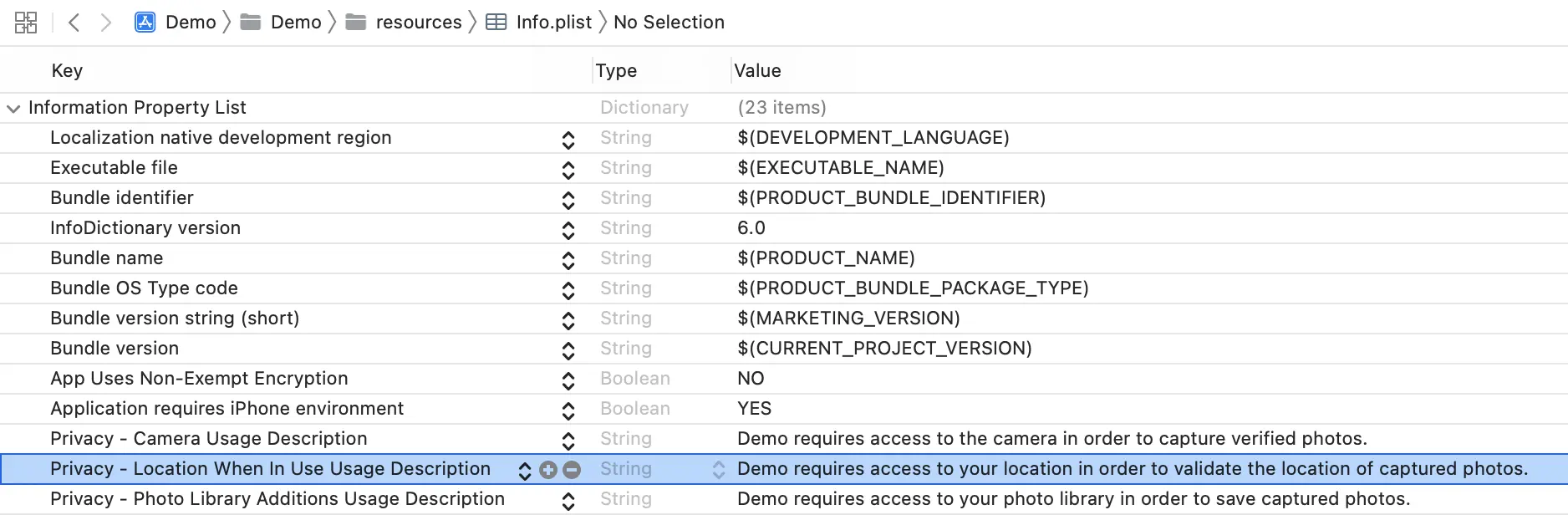Screen dimensions: 1568x515
Task: Select the Bundle OS Type code key
Action: point(144,288)
